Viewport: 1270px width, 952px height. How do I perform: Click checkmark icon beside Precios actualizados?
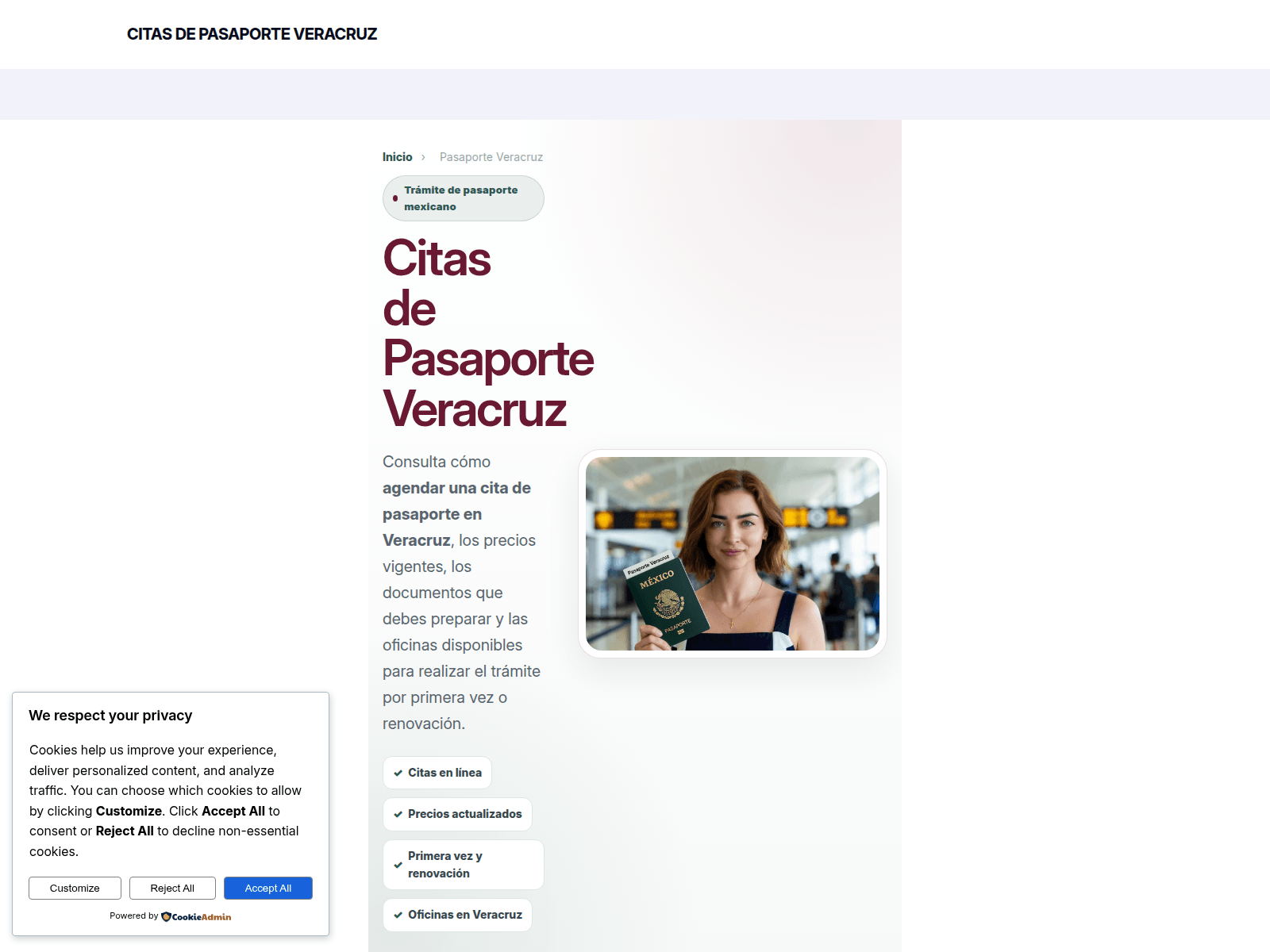398,814
